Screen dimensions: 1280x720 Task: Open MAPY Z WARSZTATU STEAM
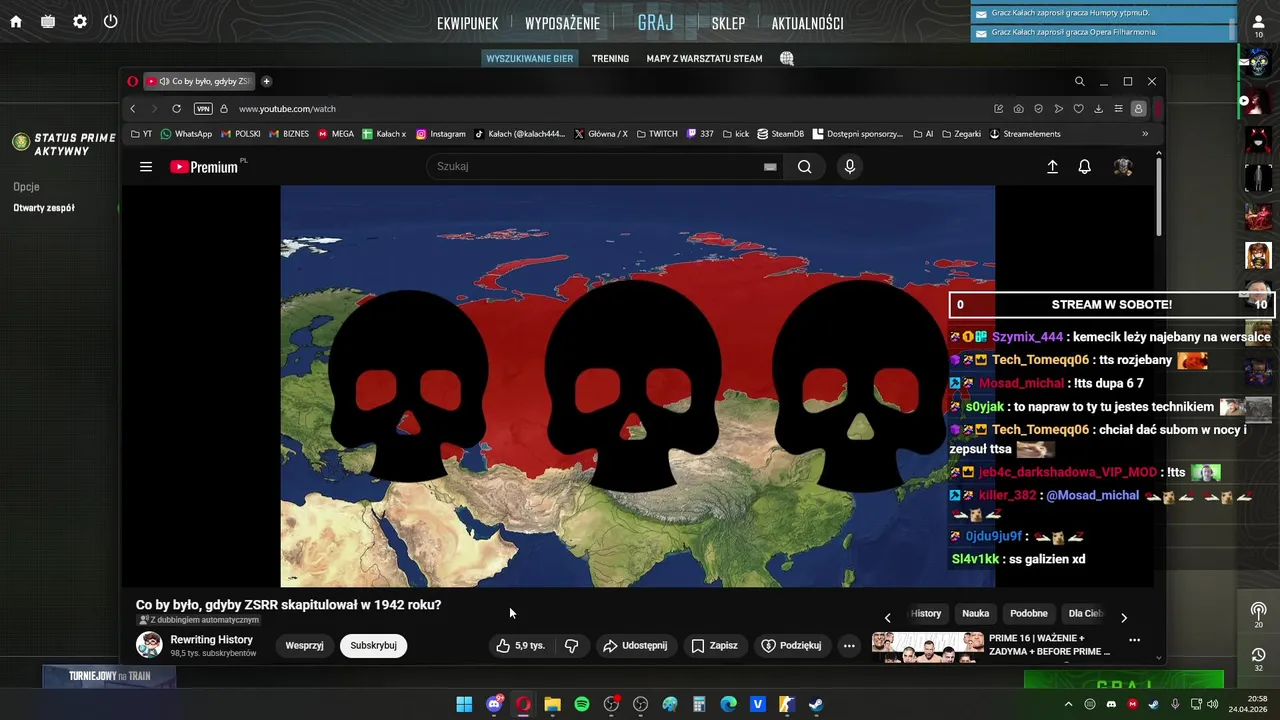click(x=704, y=59)
